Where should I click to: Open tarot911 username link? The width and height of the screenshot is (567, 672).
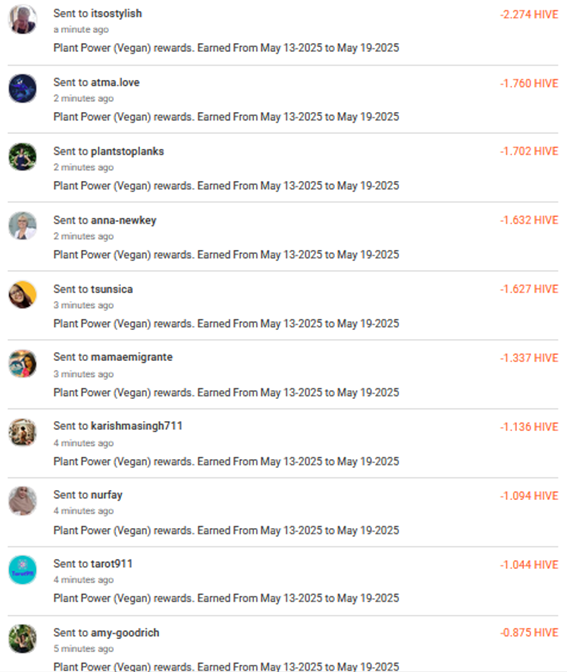pos(112,564)
